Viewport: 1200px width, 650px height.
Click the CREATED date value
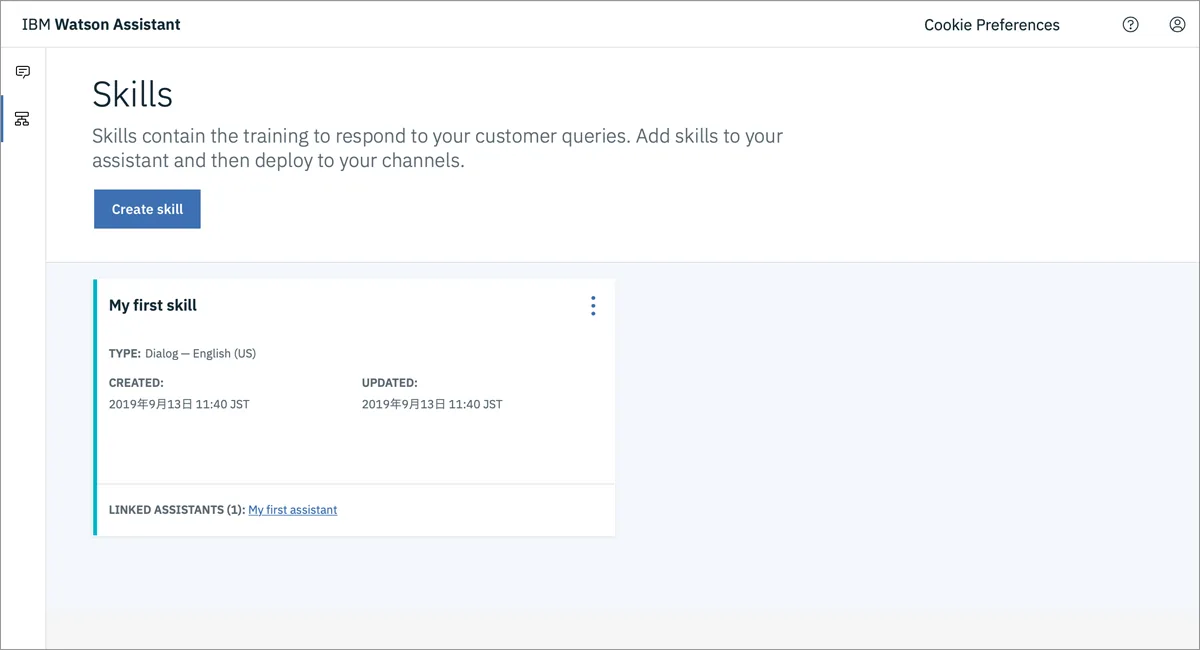tap(179, 405)
